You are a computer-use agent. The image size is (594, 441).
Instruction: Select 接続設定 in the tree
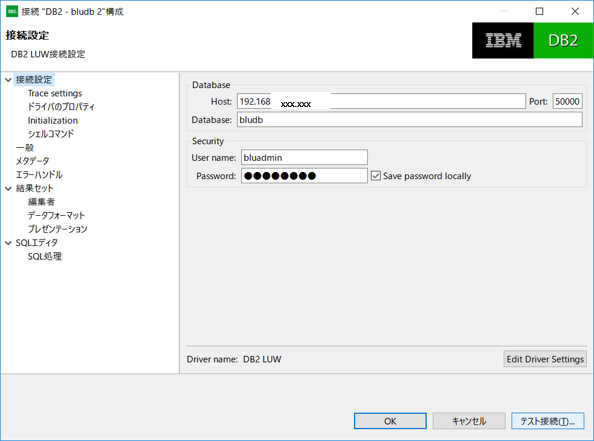(x=34, y=80)
